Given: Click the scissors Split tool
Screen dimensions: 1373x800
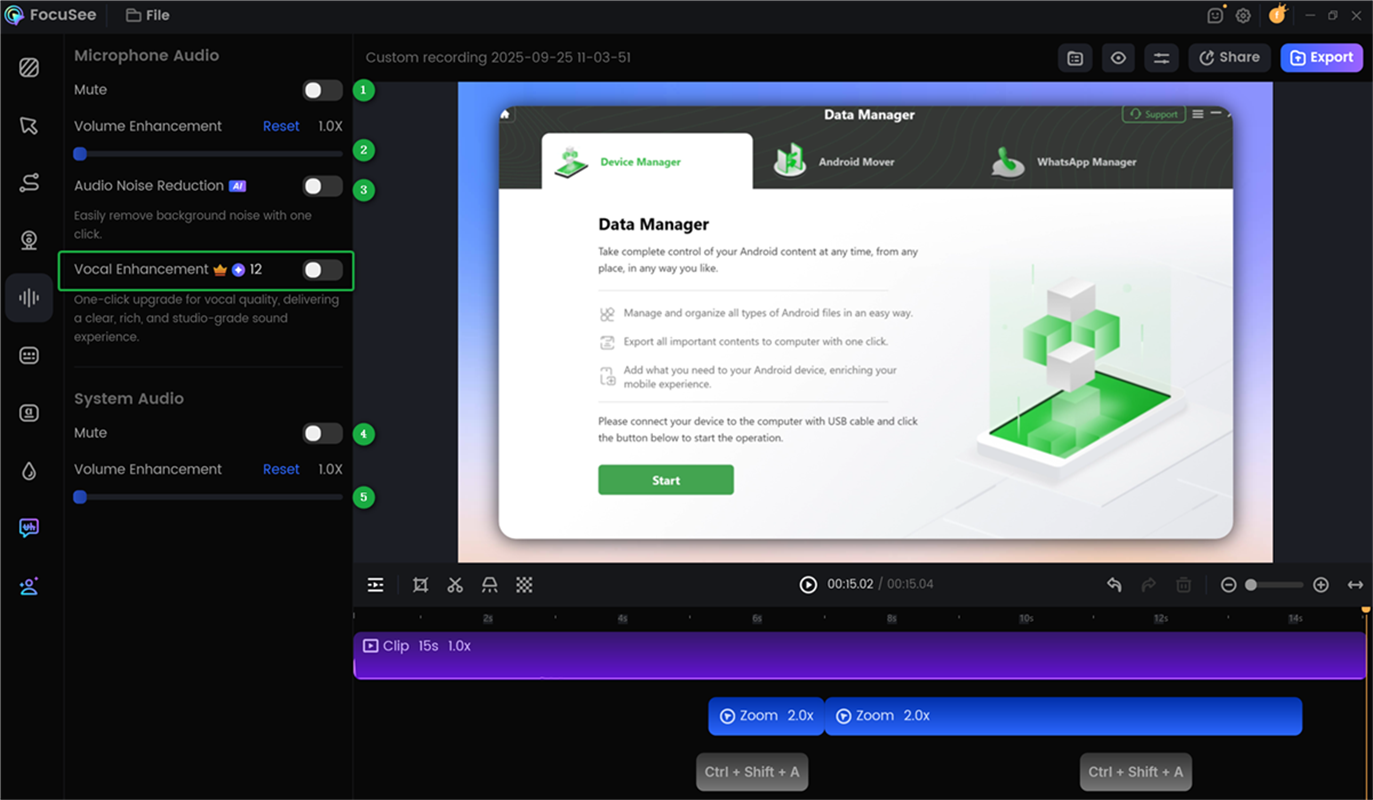Looking at the screenshot, I should (455, 585).
